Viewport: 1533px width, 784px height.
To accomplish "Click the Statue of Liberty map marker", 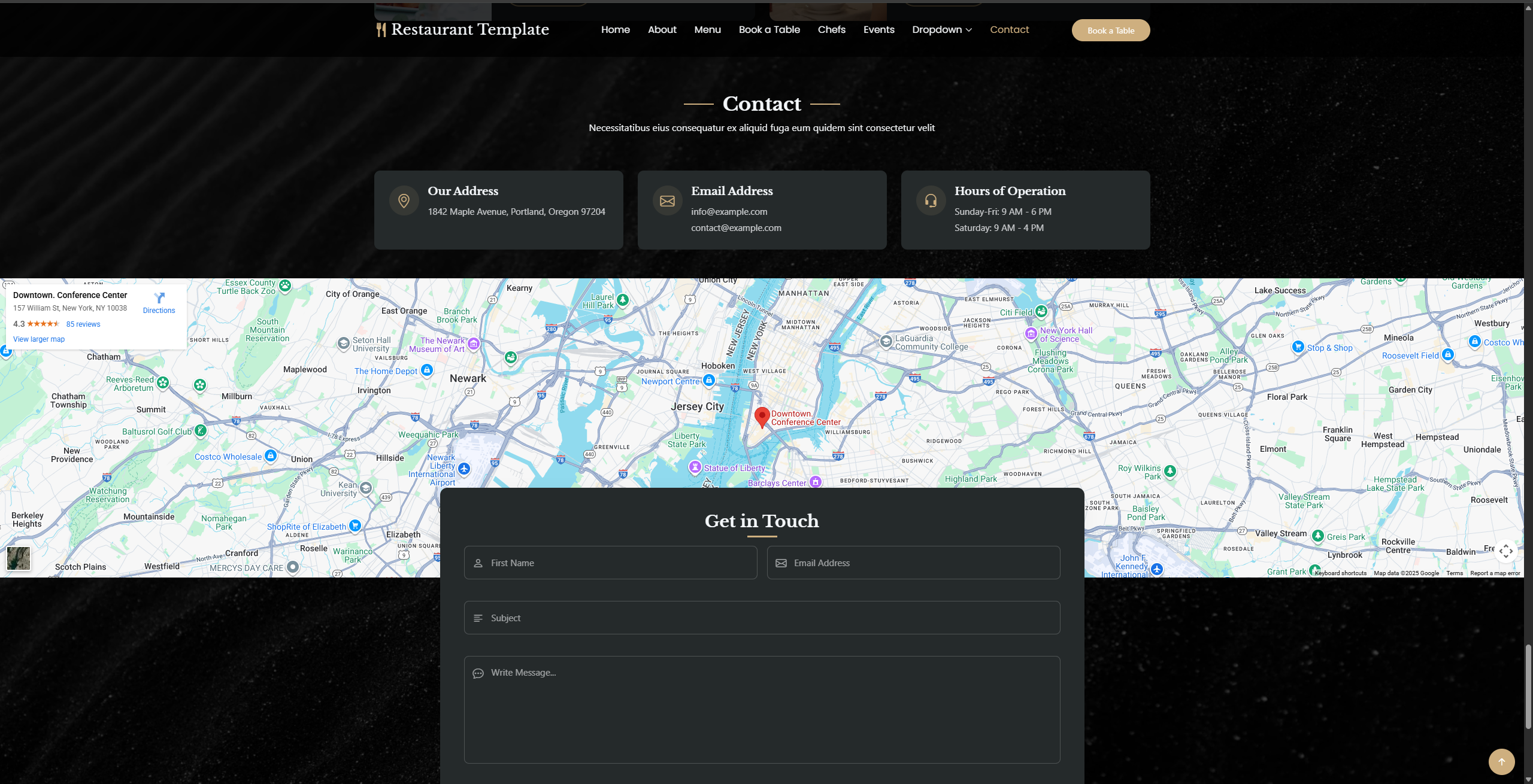I will coord(695,467).
